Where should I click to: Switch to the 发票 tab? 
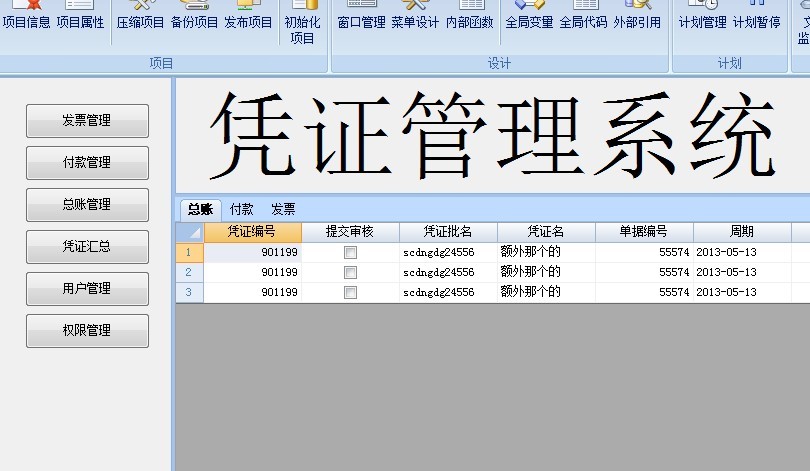pos(283,209)
